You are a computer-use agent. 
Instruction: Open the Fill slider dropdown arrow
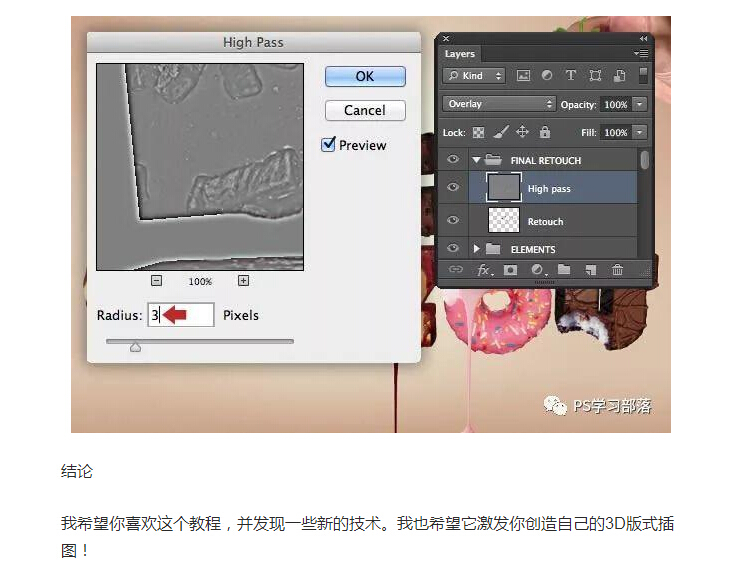(x=640, y=132)
